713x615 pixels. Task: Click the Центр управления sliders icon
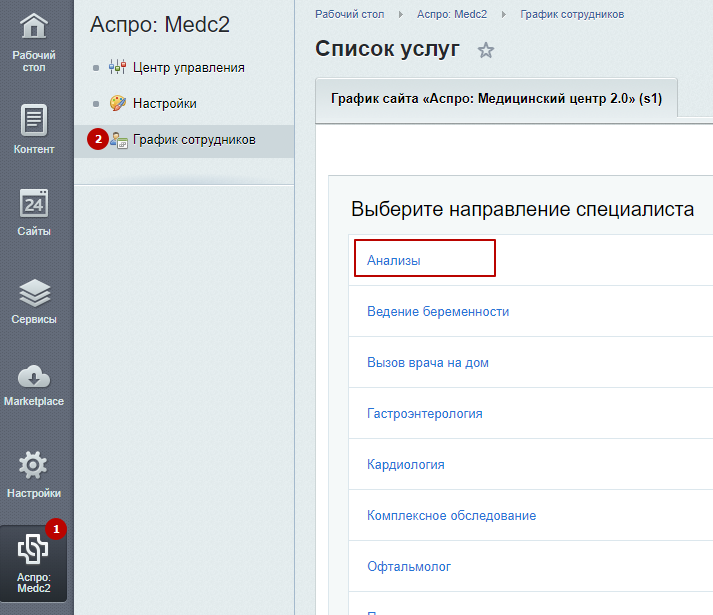117,67
